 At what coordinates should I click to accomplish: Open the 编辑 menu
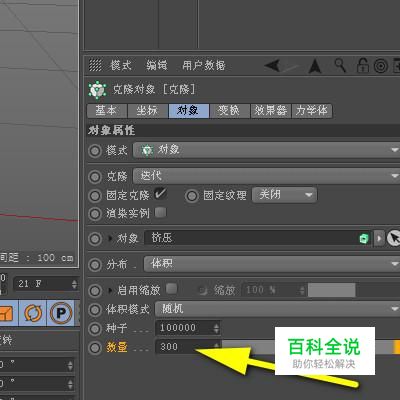point(157,65)
